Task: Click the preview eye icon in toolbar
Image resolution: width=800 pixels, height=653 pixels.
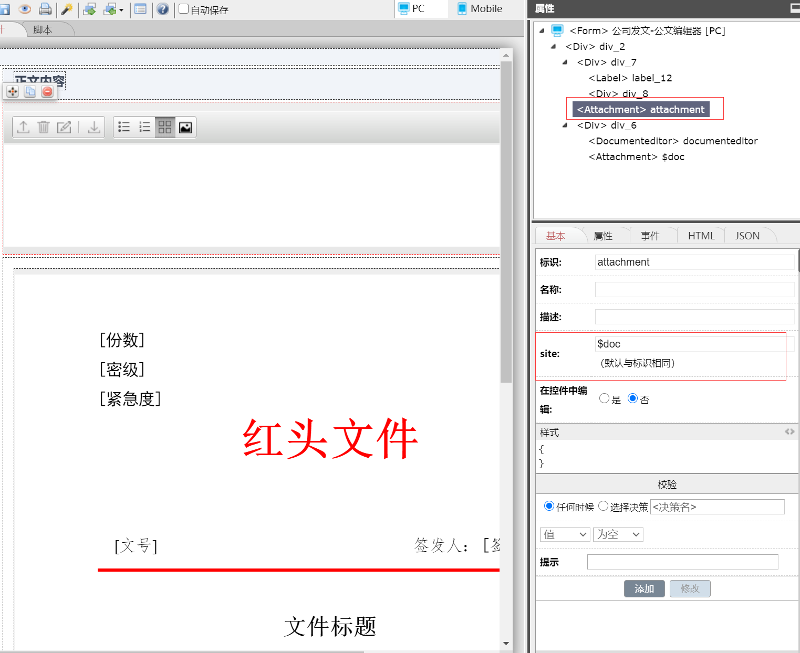Action: click(25, 9)
